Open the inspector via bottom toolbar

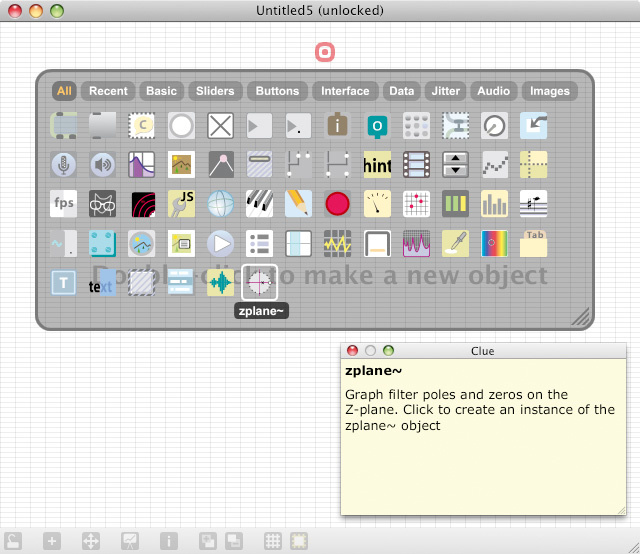point(169,541)
